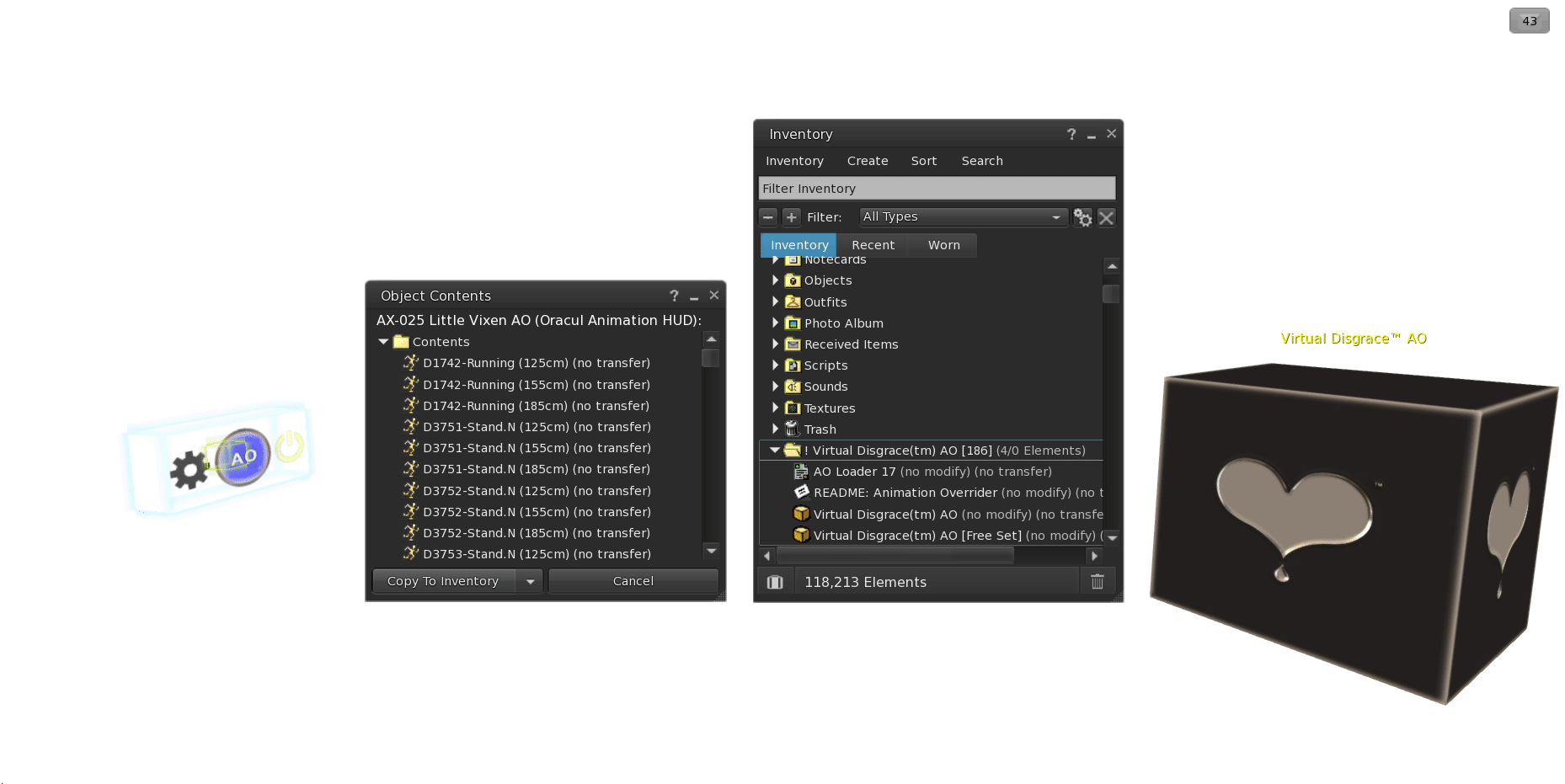Click the Filter Inventory text field
1565x784 pixels.
coord(937,189)
